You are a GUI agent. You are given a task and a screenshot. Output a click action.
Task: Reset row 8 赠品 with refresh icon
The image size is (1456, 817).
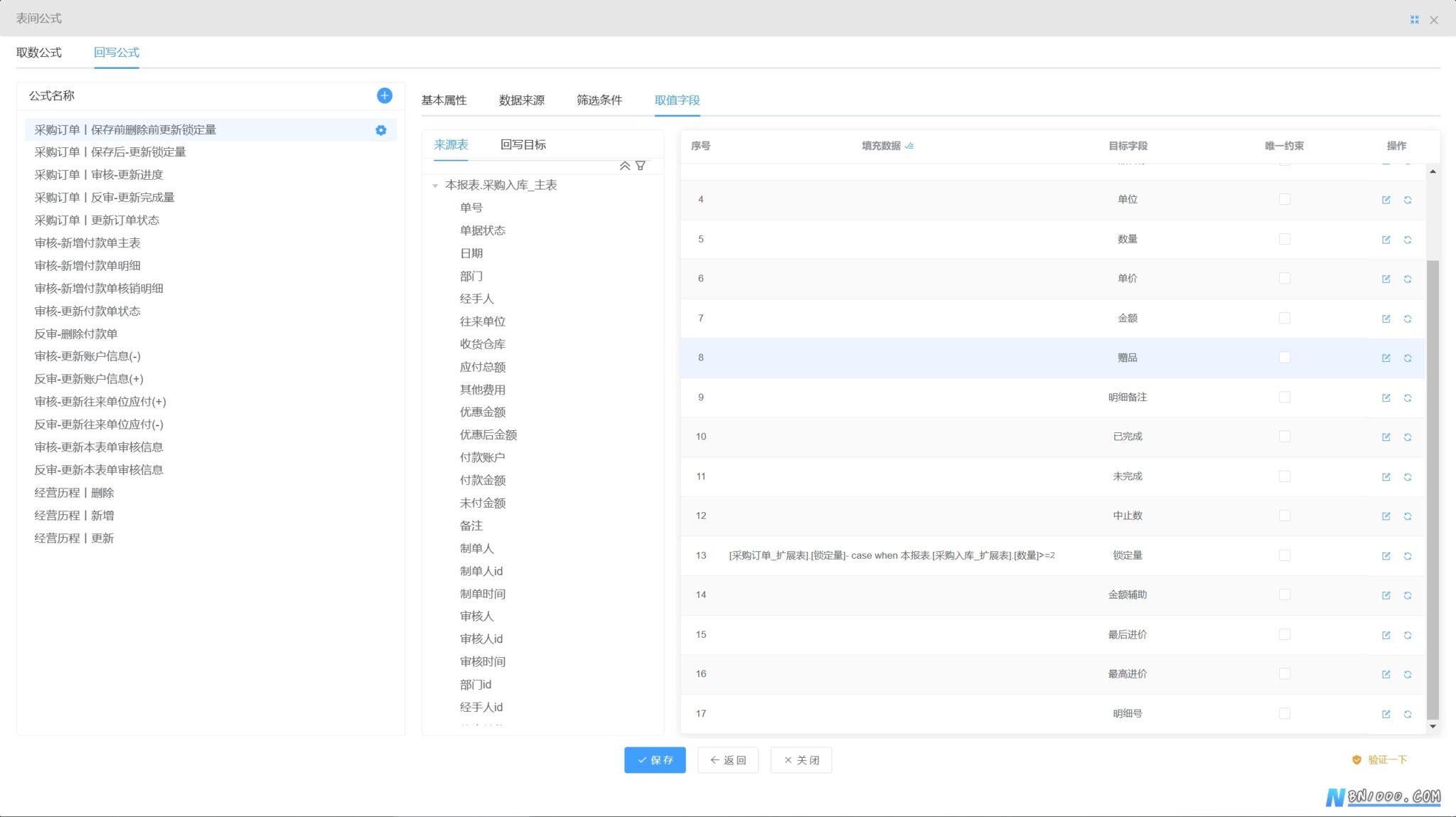click(1408, 358)
